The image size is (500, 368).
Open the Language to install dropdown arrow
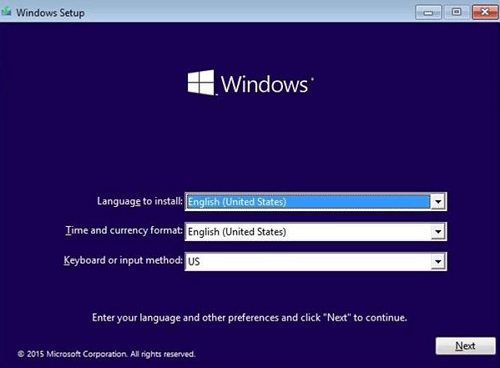coord(438,202)
